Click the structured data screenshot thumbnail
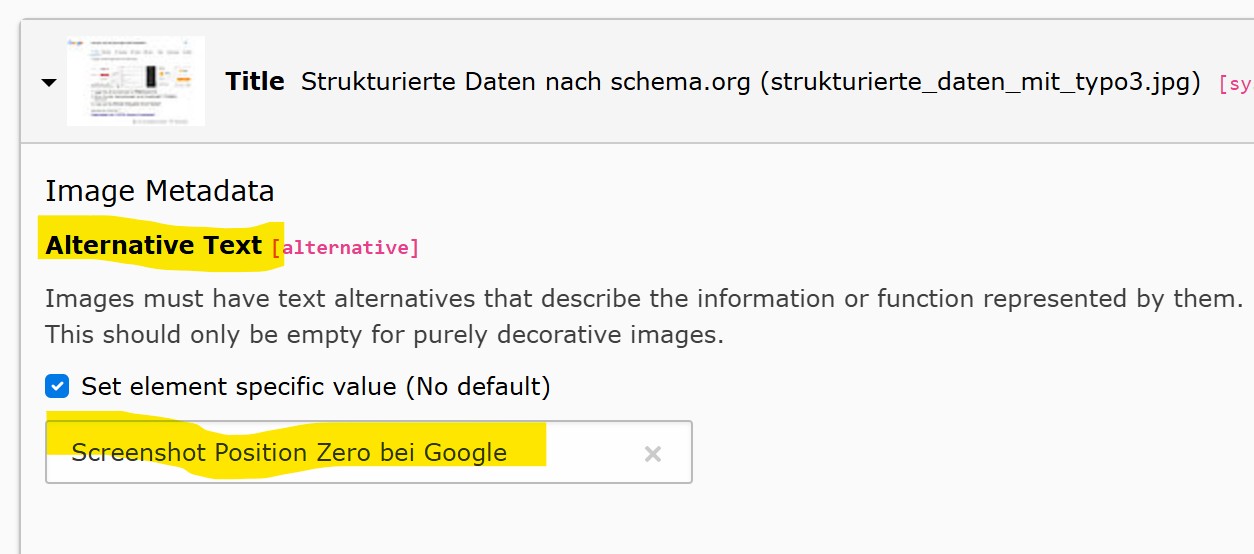 click(136, 81)
